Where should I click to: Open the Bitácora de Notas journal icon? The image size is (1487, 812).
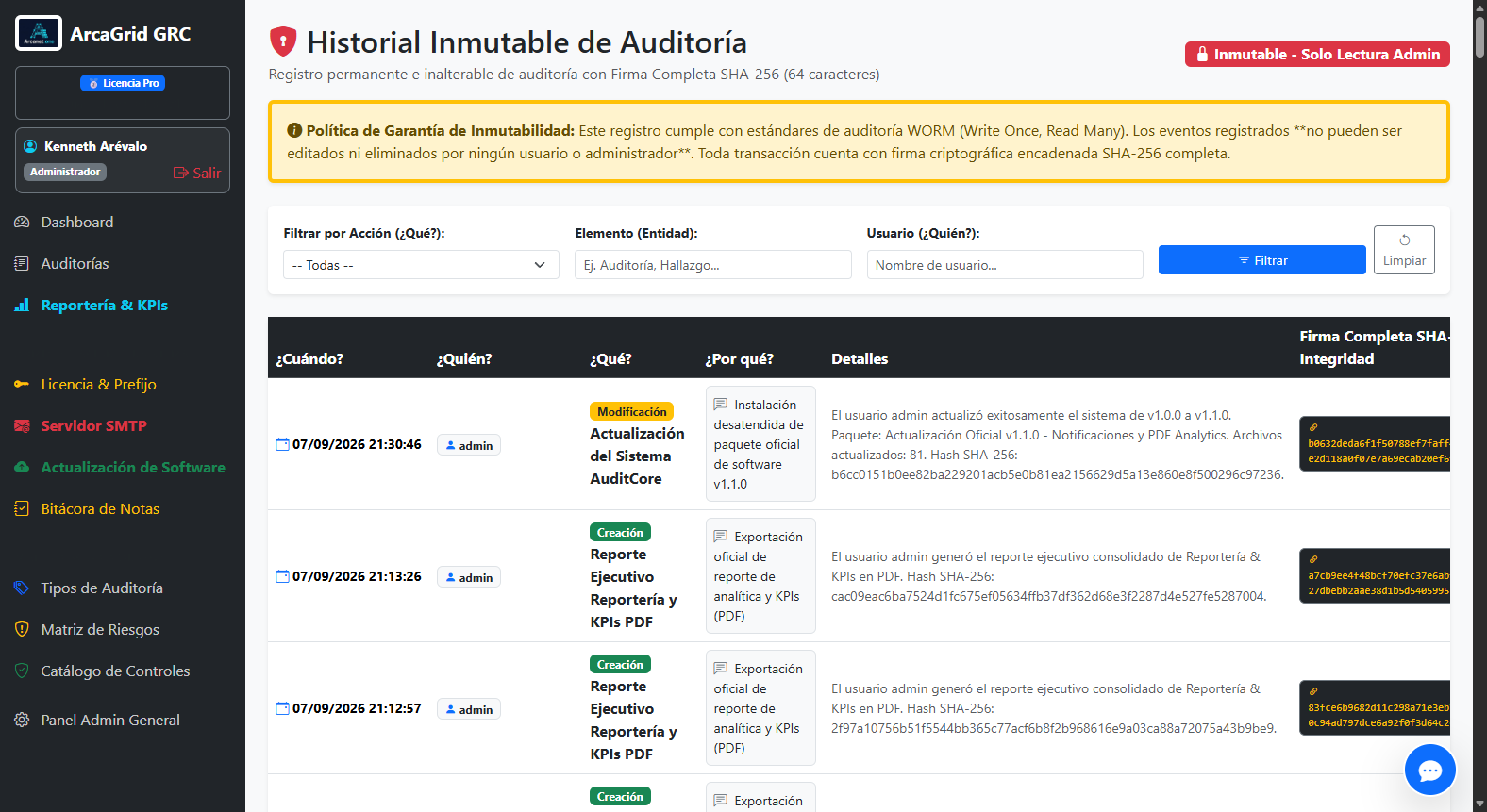(x=22, y=509)
